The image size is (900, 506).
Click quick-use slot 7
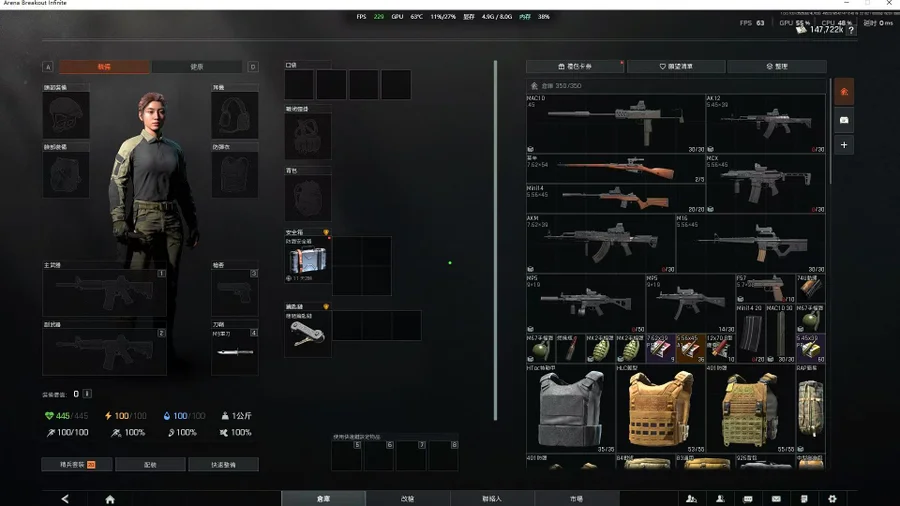click(411, 456)
